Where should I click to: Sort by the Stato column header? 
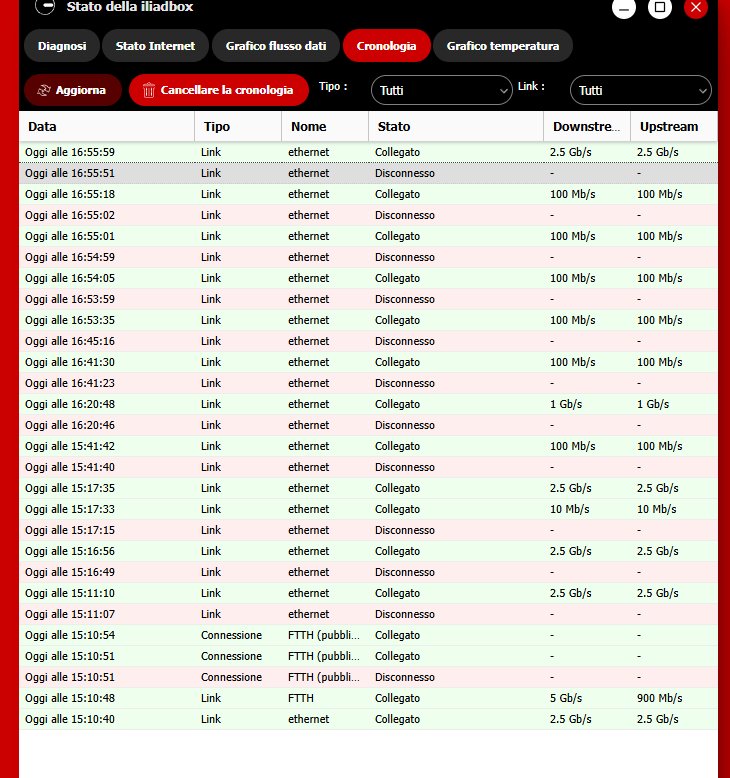(x=455, y=127)
